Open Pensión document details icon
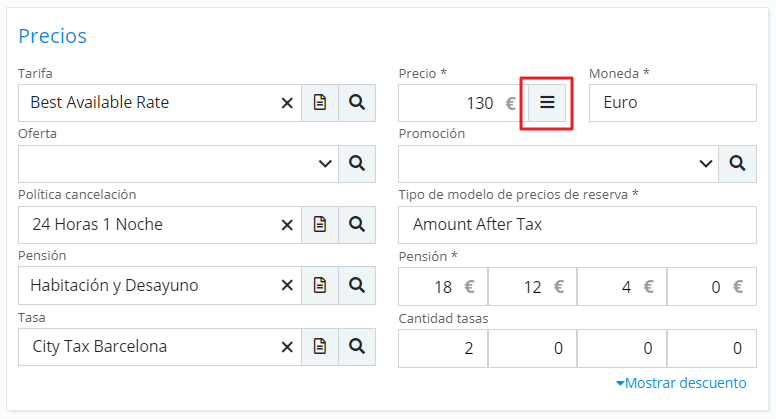Screen dimensions: 776x419 (320, 286)
